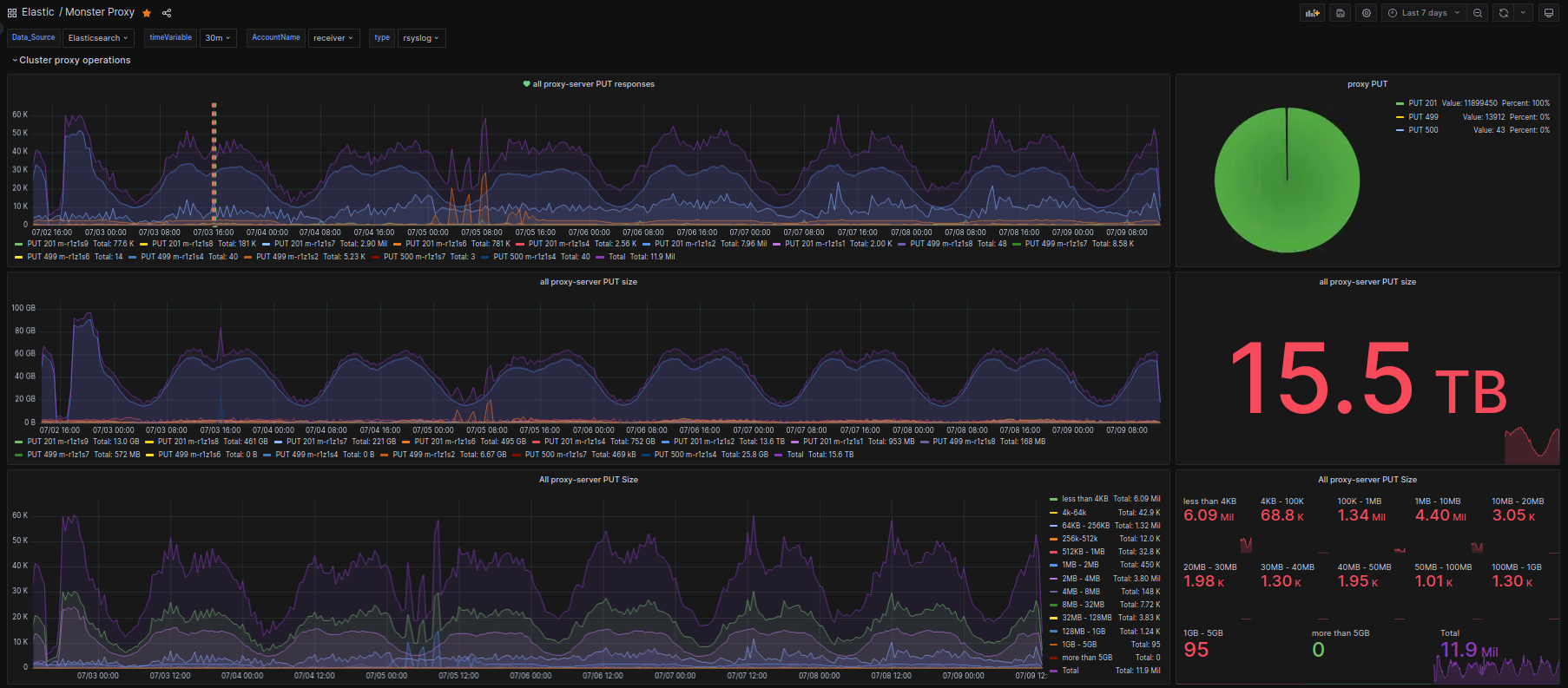Click 'PUT 201 m-r1z1s7 Total: 2.90 Mil' legend entry
Screen dimensions: 1568x688
click(325, 244)
